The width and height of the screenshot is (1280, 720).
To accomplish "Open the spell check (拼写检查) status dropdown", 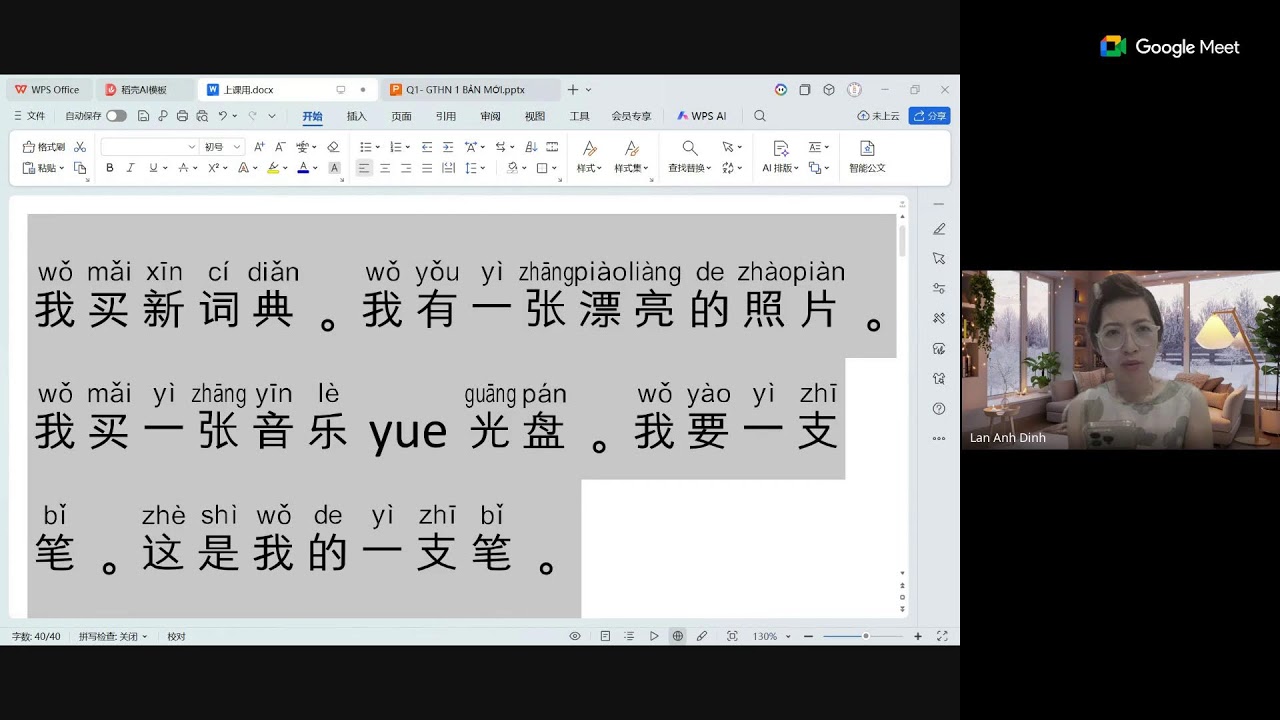I will (113, 636).
